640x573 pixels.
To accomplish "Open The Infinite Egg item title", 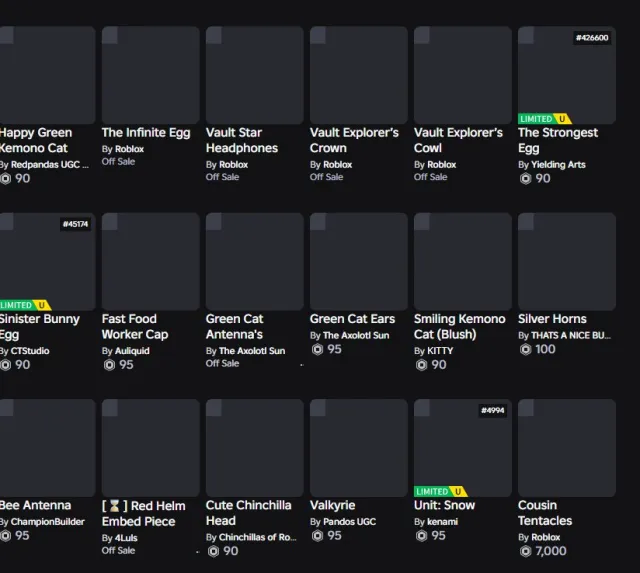I will [x=146, y=133].
